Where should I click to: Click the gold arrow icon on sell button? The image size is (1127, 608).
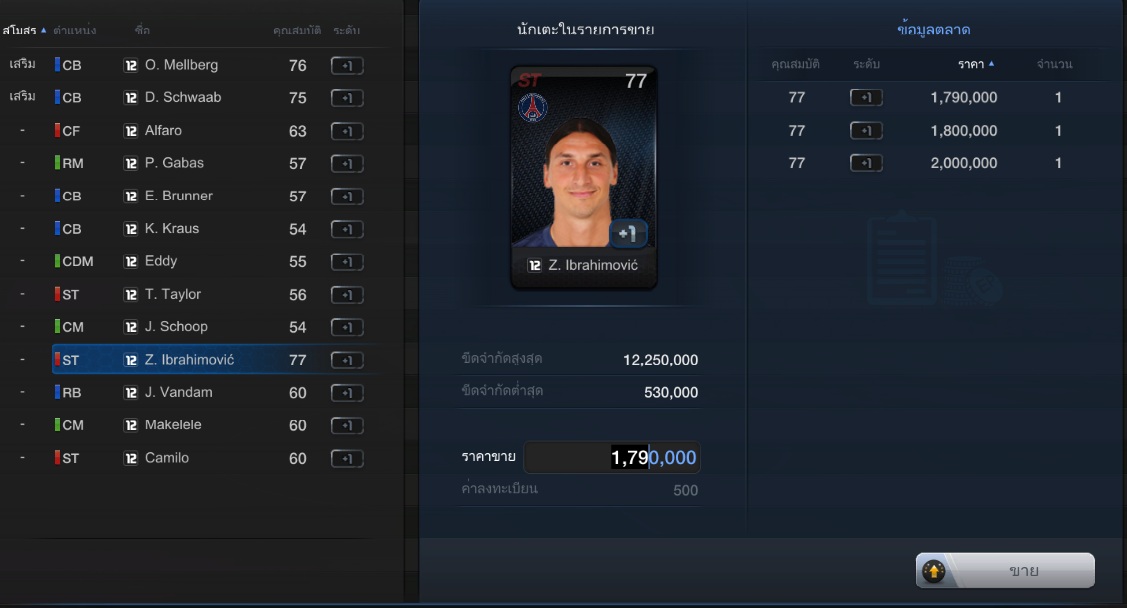point(934,571)
